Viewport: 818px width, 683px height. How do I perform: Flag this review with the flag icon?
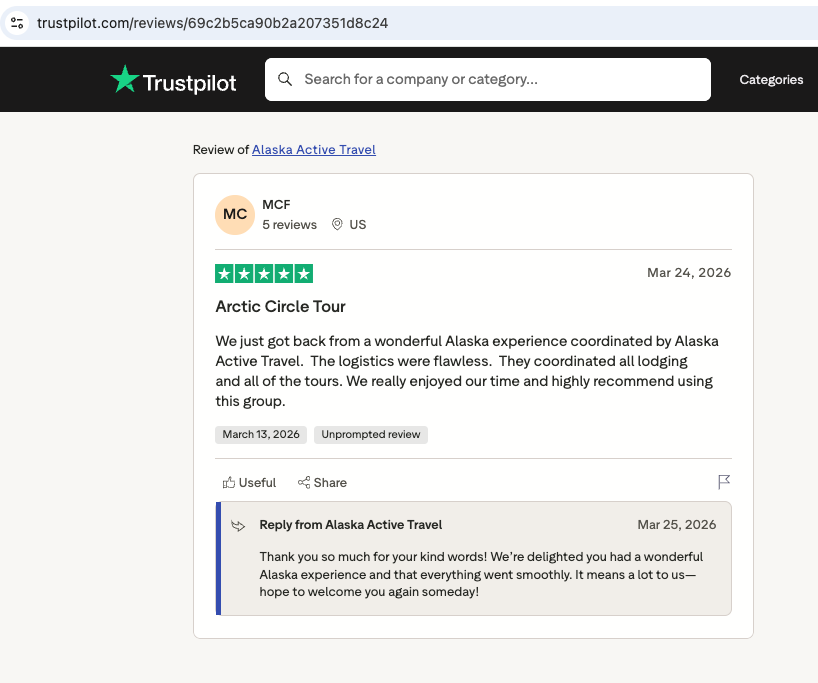point(724,482)
